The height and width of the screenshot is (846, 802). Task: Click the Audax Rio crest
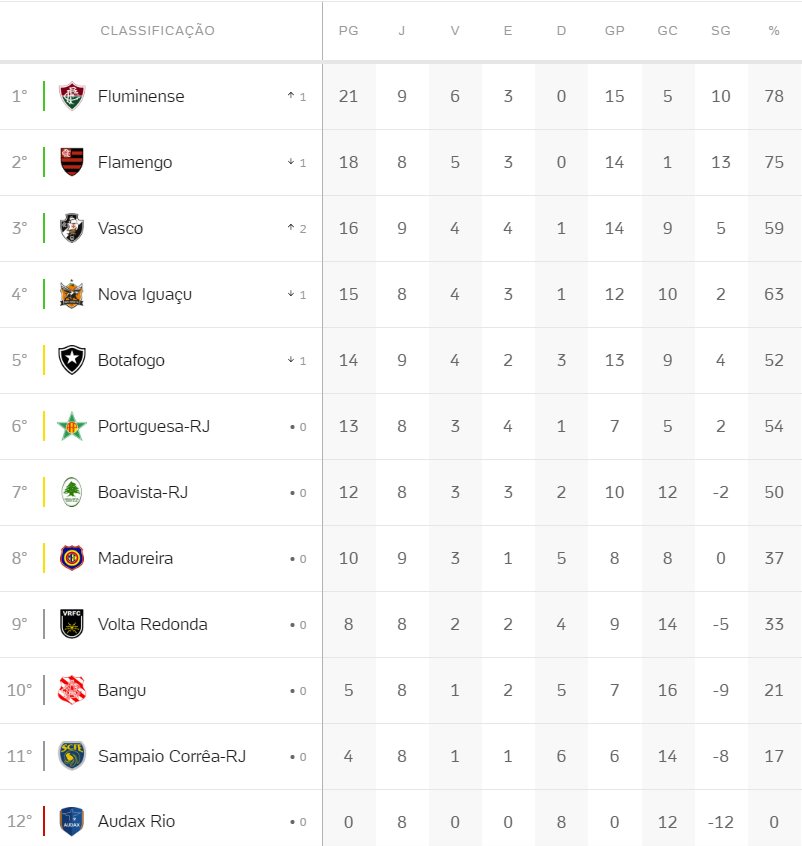point(72,822)
